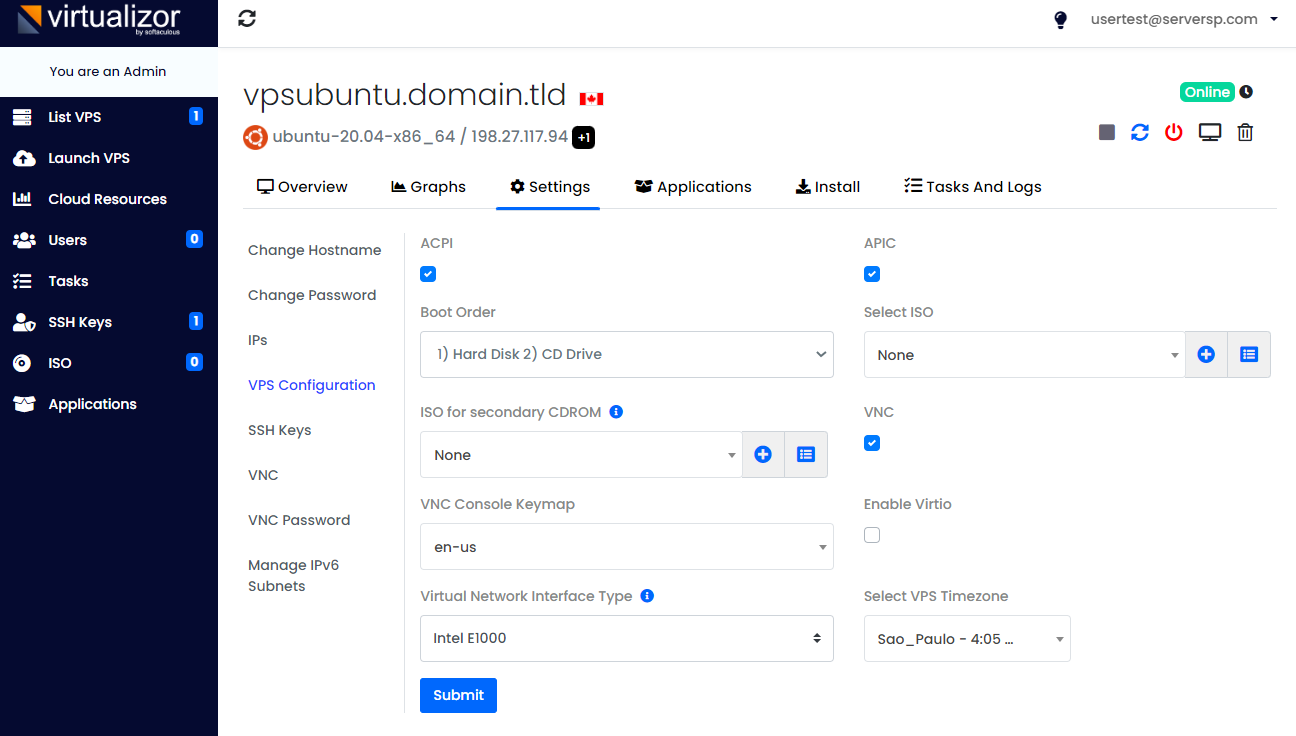Restart the VPS with blue arrows icon
Screen dimensions: 1296x736
[1140, 132]
